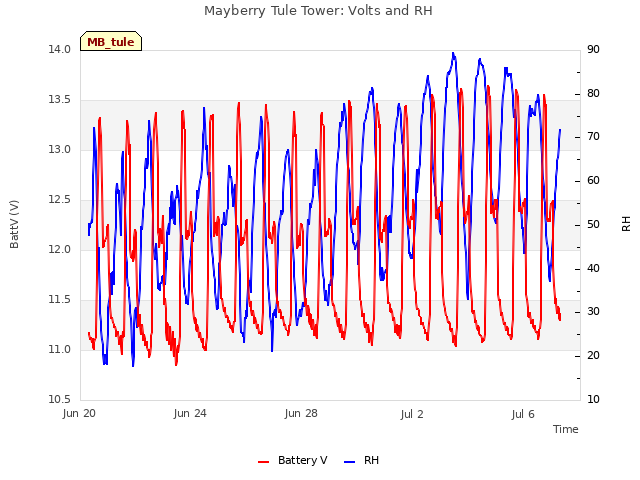
Task: Click the 10.5 left axis value
Action: 60,399
